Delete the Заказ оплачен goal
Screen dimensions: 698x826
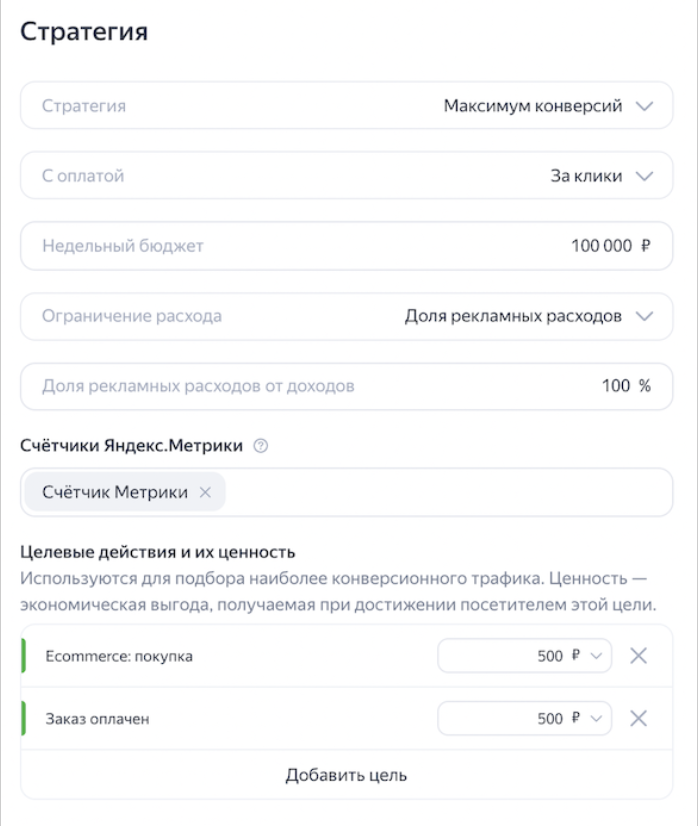coord(639,719)
